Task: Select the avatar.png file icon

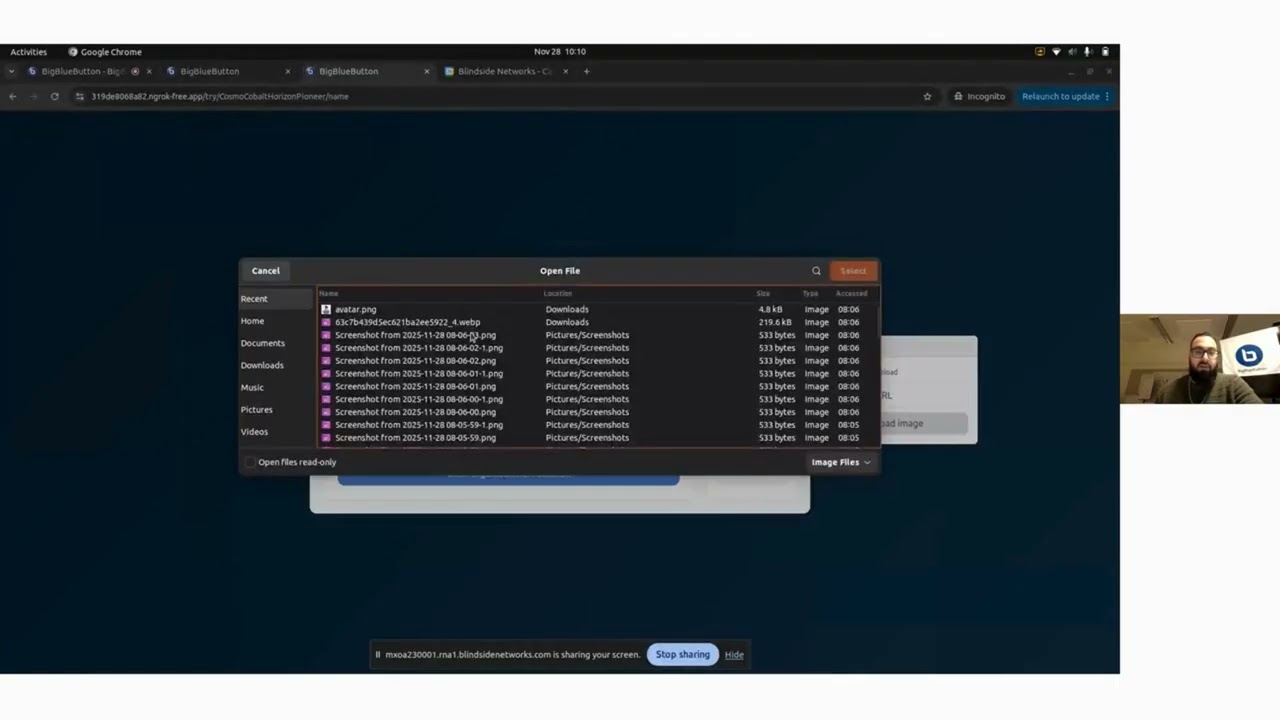Action: coord(326,309)
